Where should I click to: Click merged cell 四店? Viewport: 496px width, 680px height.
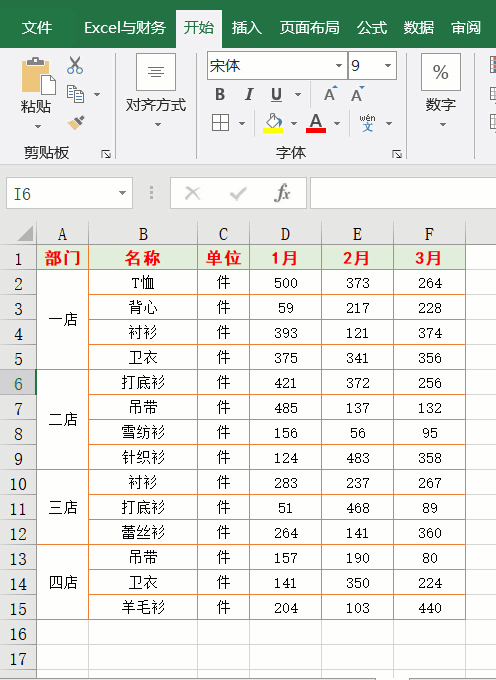62,582
